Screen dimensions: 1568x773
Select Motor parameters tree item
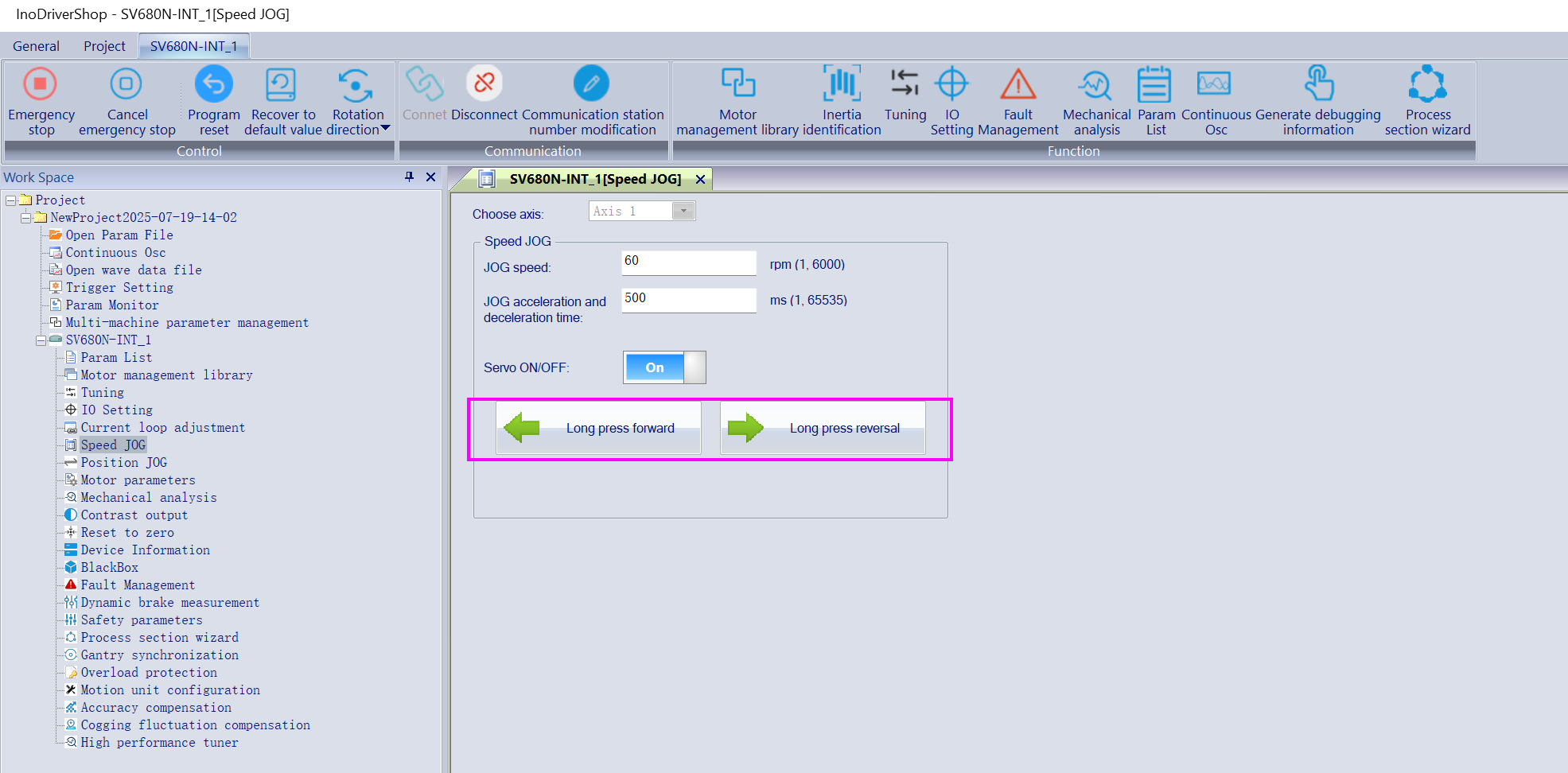click(x=138, y=480)
